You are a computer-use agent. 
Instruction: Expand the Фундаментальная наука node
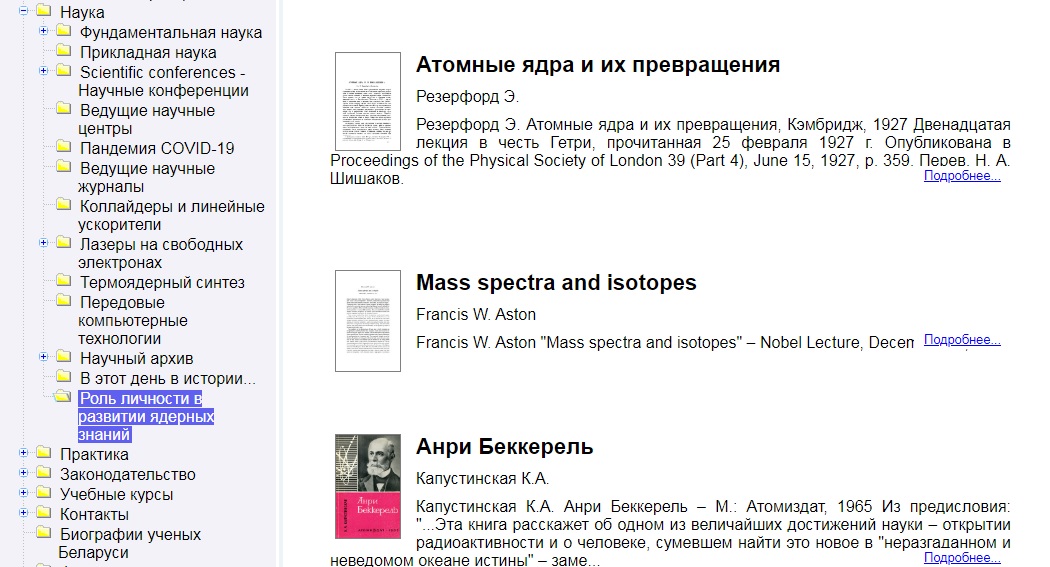43,31
